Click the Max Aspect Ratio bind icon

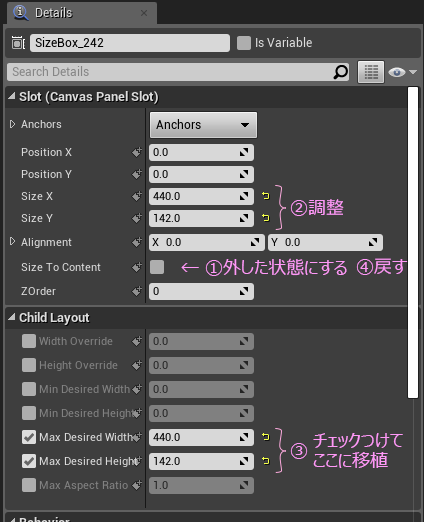point(137,485)
